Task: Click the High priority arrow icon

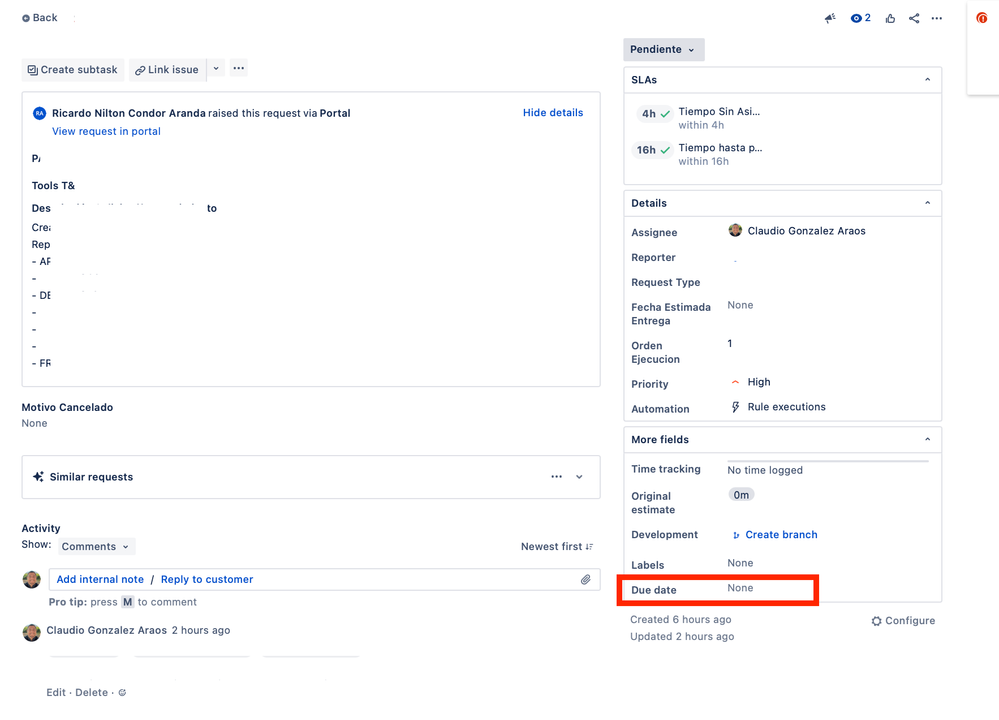Action: (x=735, y=382)
